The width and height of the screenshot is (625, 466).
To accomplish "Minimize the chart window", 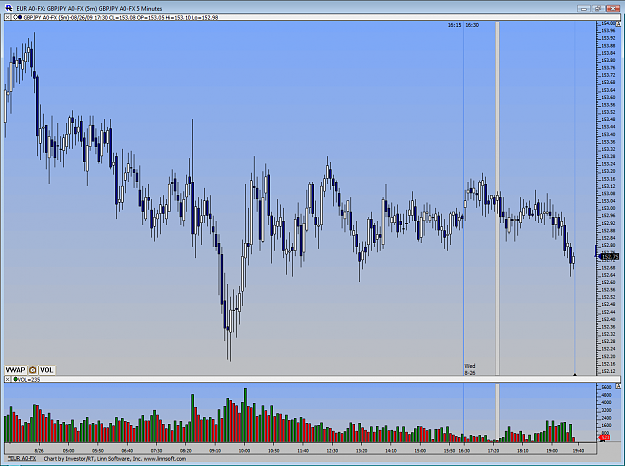I will 584,8.
